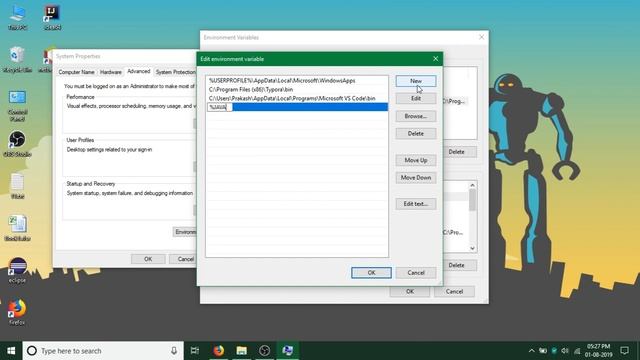Click Cancel in System Properties window

(182, 259)
